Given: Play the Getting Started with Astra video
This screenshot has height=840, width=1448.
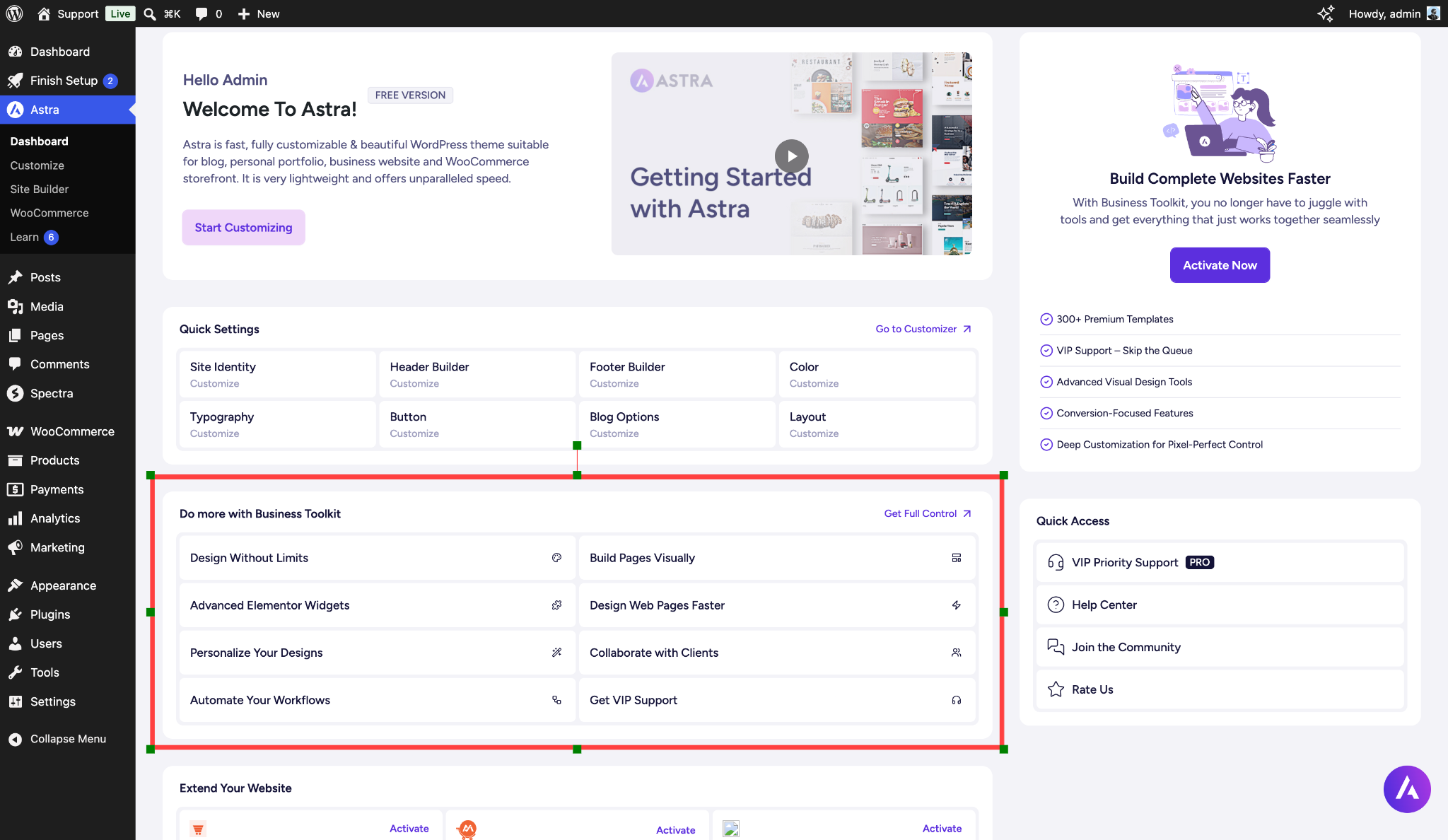Looking at the screenshot, I should 791,156.
